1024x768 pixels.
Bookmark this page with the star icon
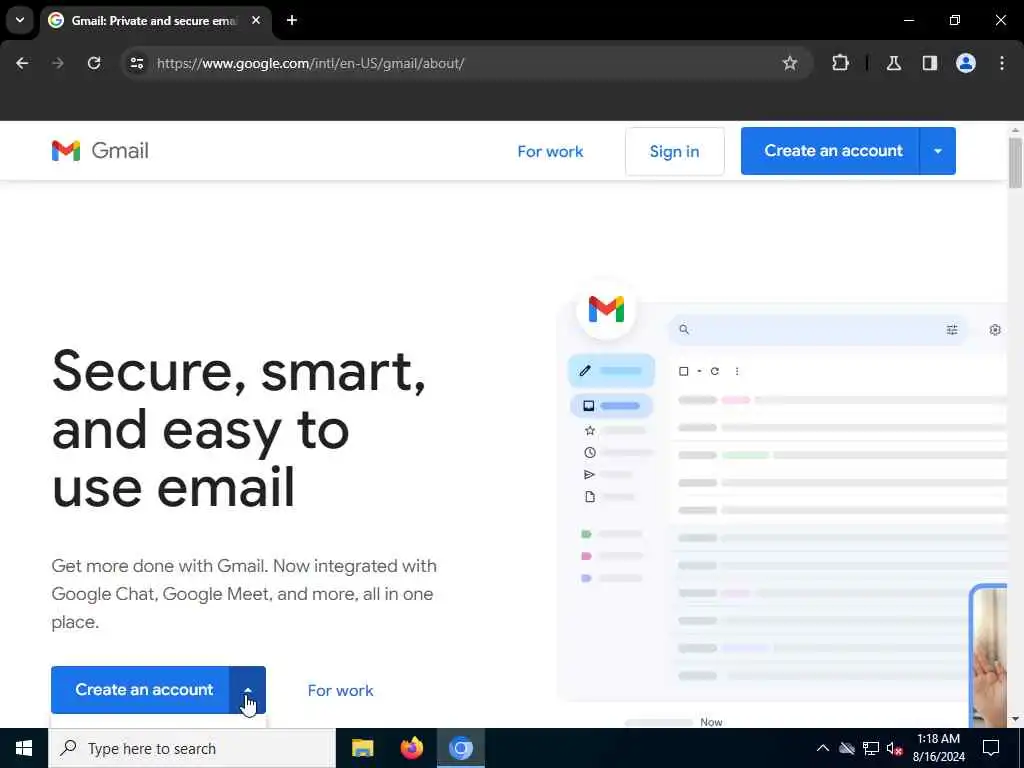(790, 63)
